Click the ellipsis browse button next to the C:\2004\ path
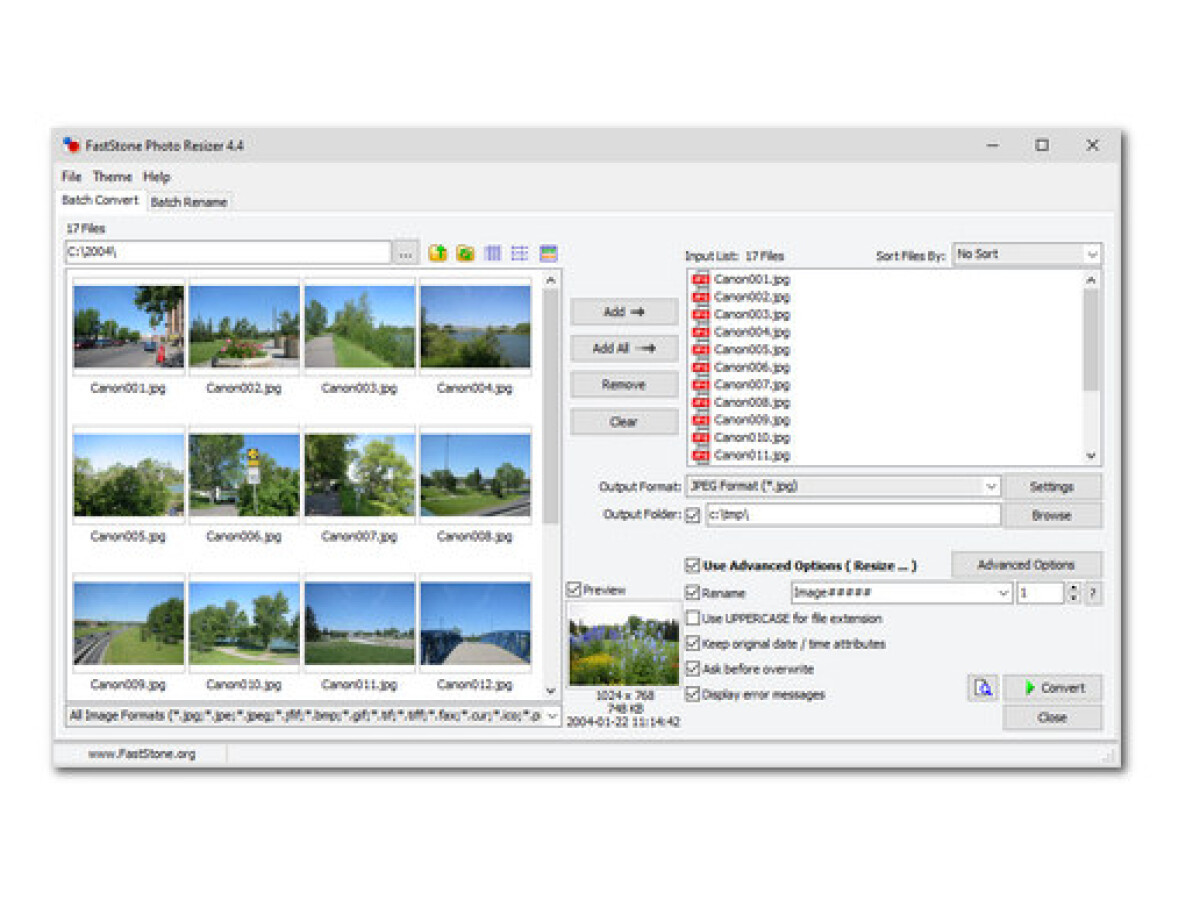The width and height of the screenshot is (1200, 900). click(405, 253)
